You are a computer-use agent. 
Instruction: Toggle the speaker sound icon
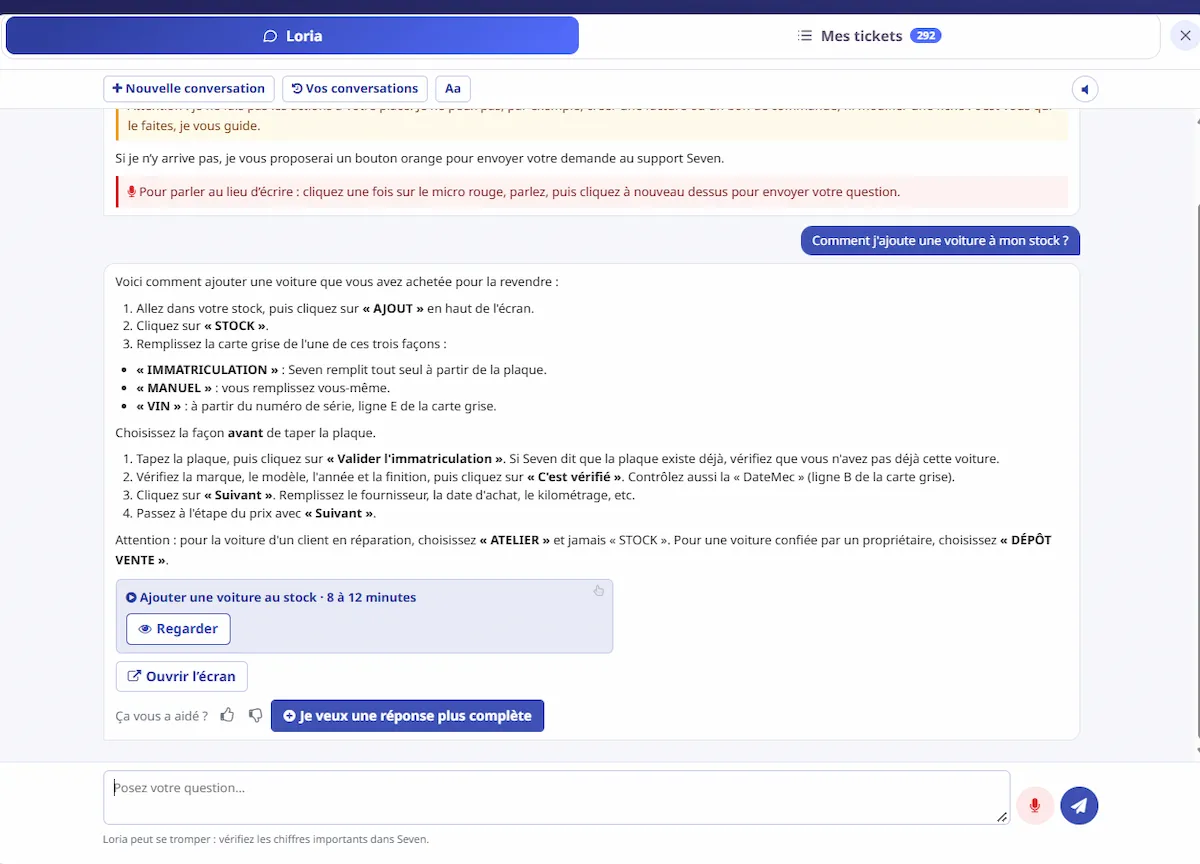[1085, 89]
